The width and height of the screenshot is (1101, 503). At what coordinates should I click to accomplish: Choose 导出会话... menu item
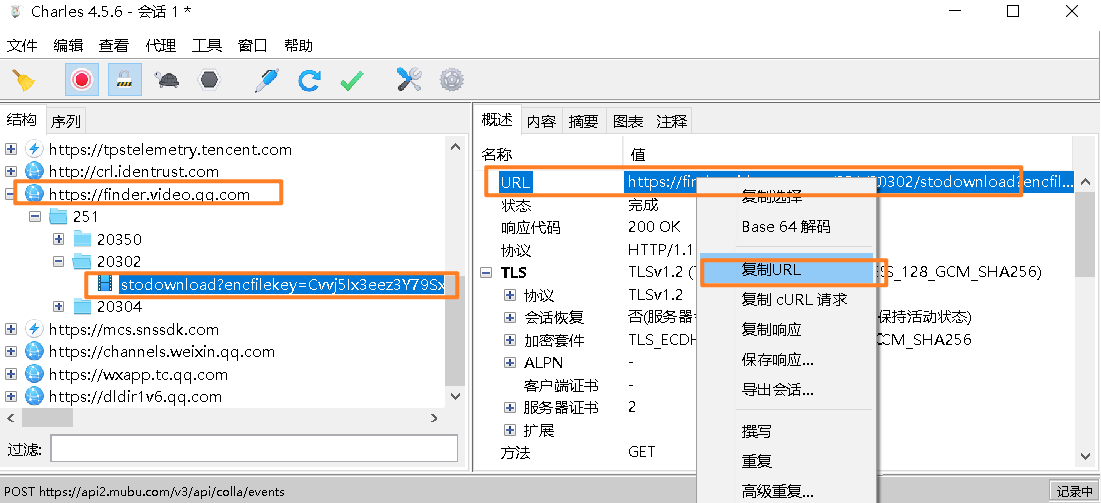pos(786,389)
